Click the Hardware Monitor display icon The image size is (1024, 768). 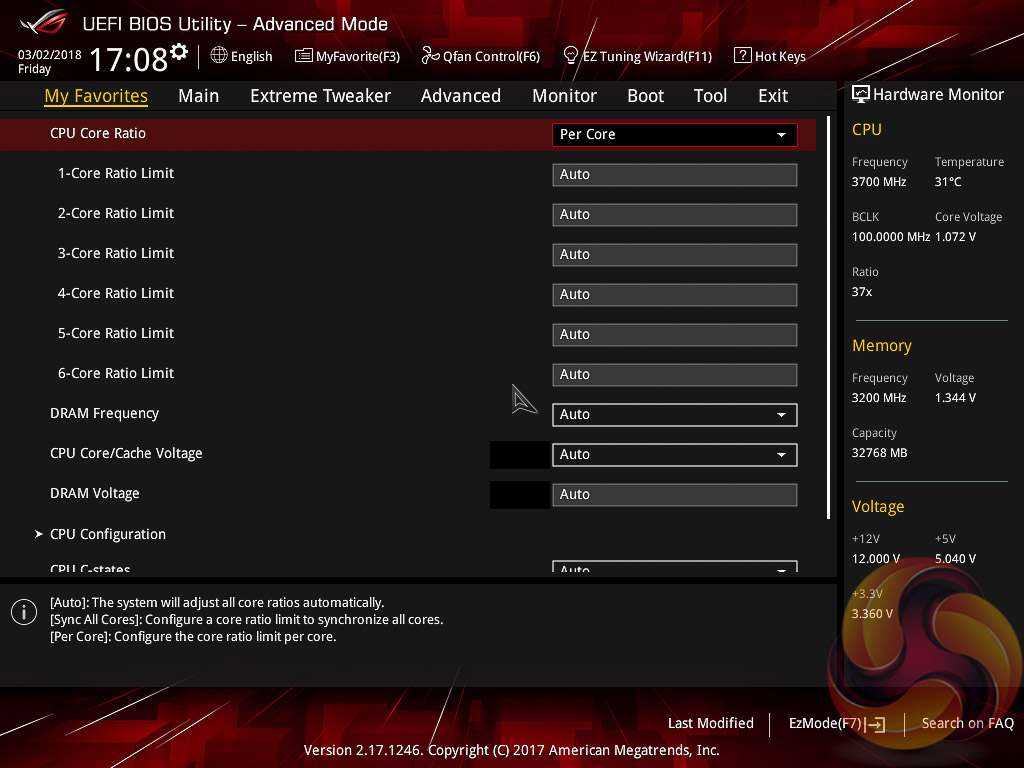click(x=861, y=95)
